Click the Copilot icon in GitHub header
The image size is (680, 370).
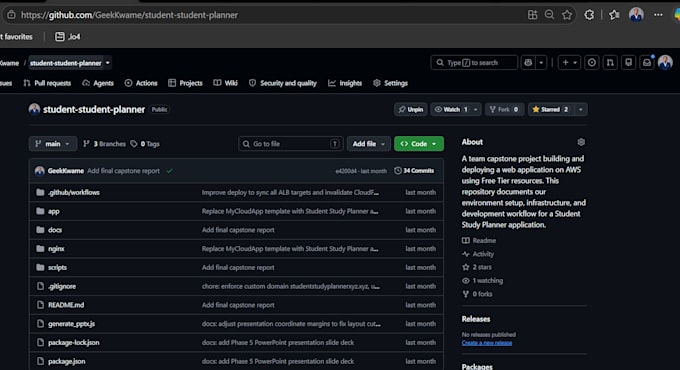click(x=528, y=62)
